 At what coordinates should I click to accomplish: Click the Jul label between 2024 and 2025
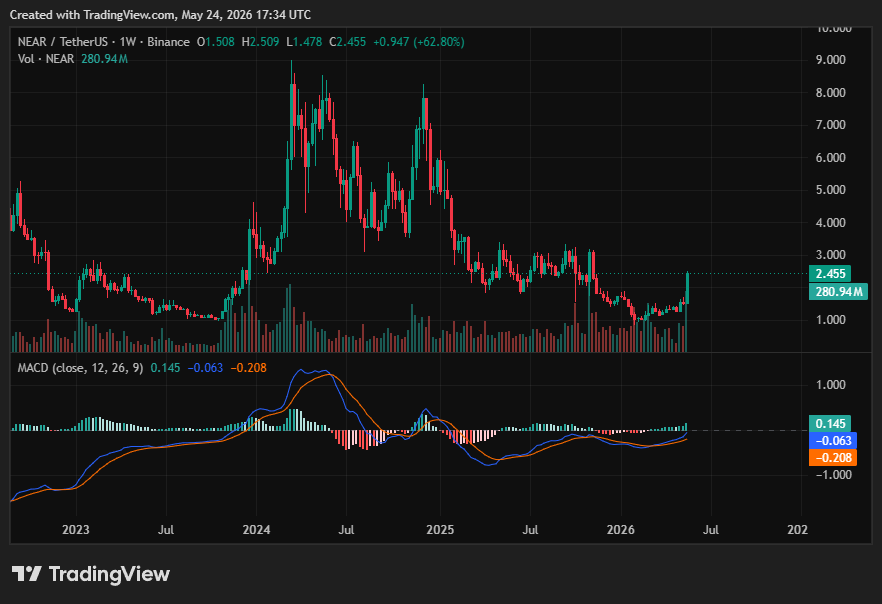pos(346,530)
